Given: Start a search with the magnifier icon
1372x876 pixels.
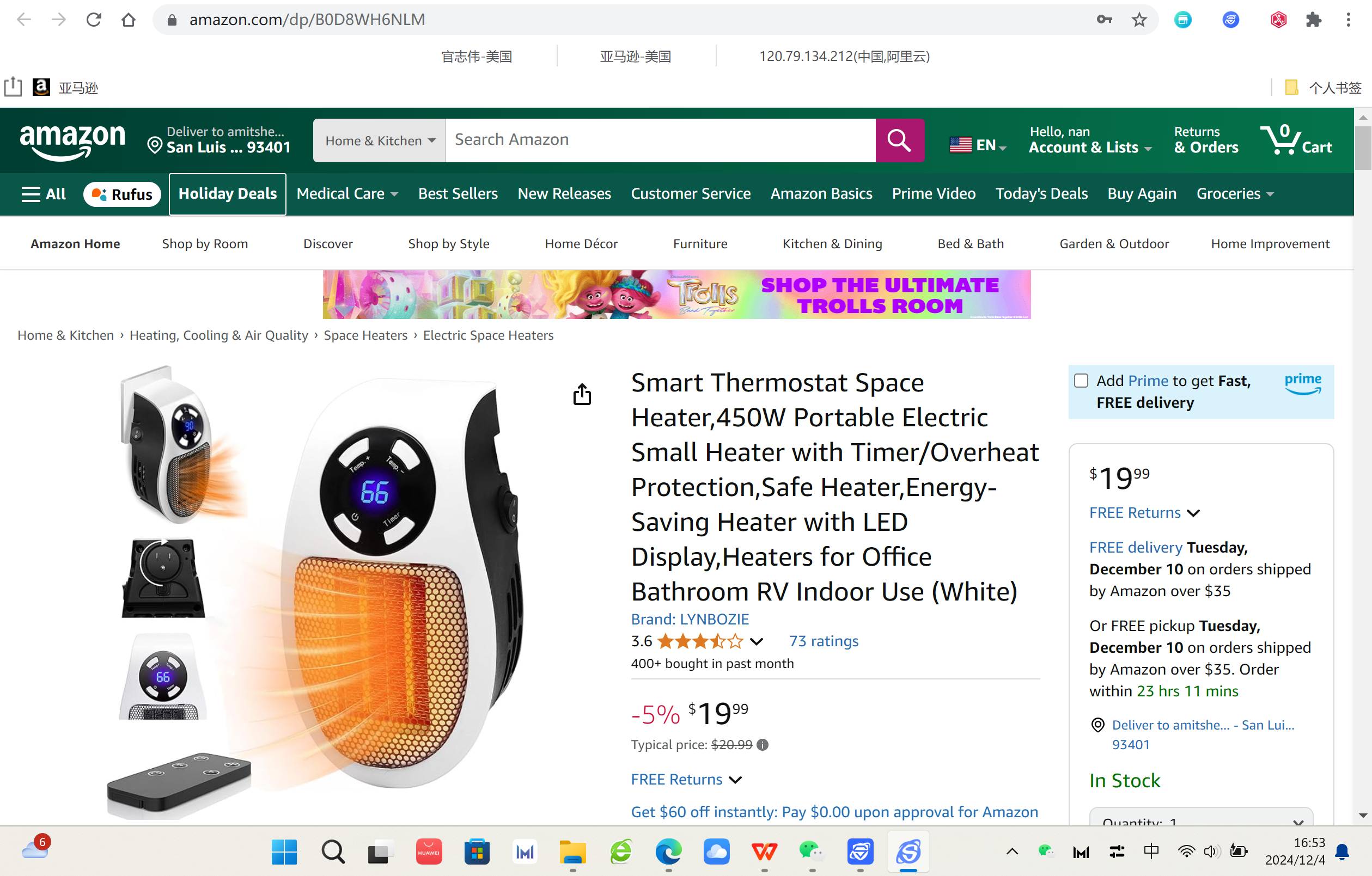Looking at the screenshot, I should 899,140.
